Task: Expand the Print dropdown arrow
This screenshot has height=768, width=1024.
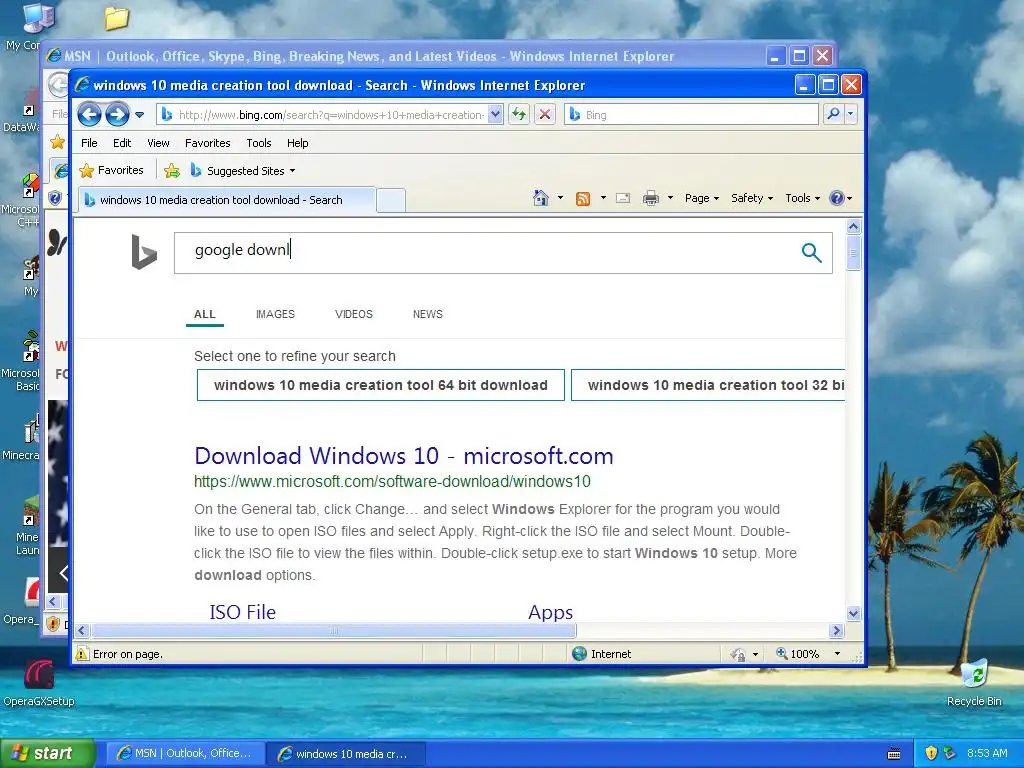Action: (x=670, y=198)
